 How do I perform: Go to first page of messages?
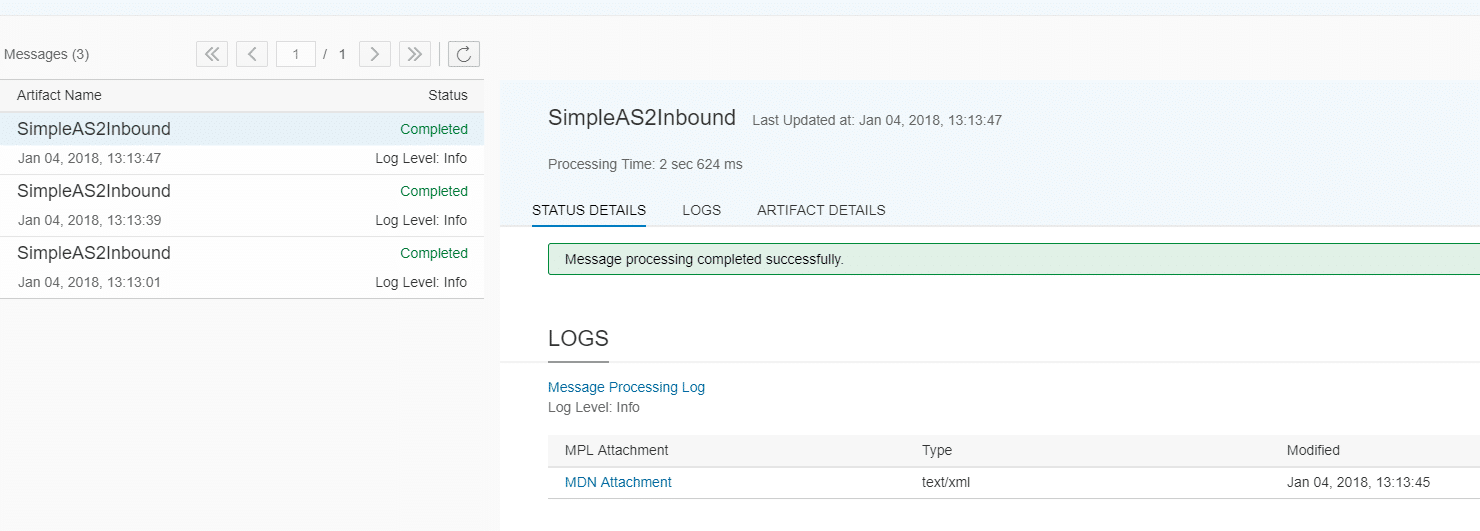(212, 54)
